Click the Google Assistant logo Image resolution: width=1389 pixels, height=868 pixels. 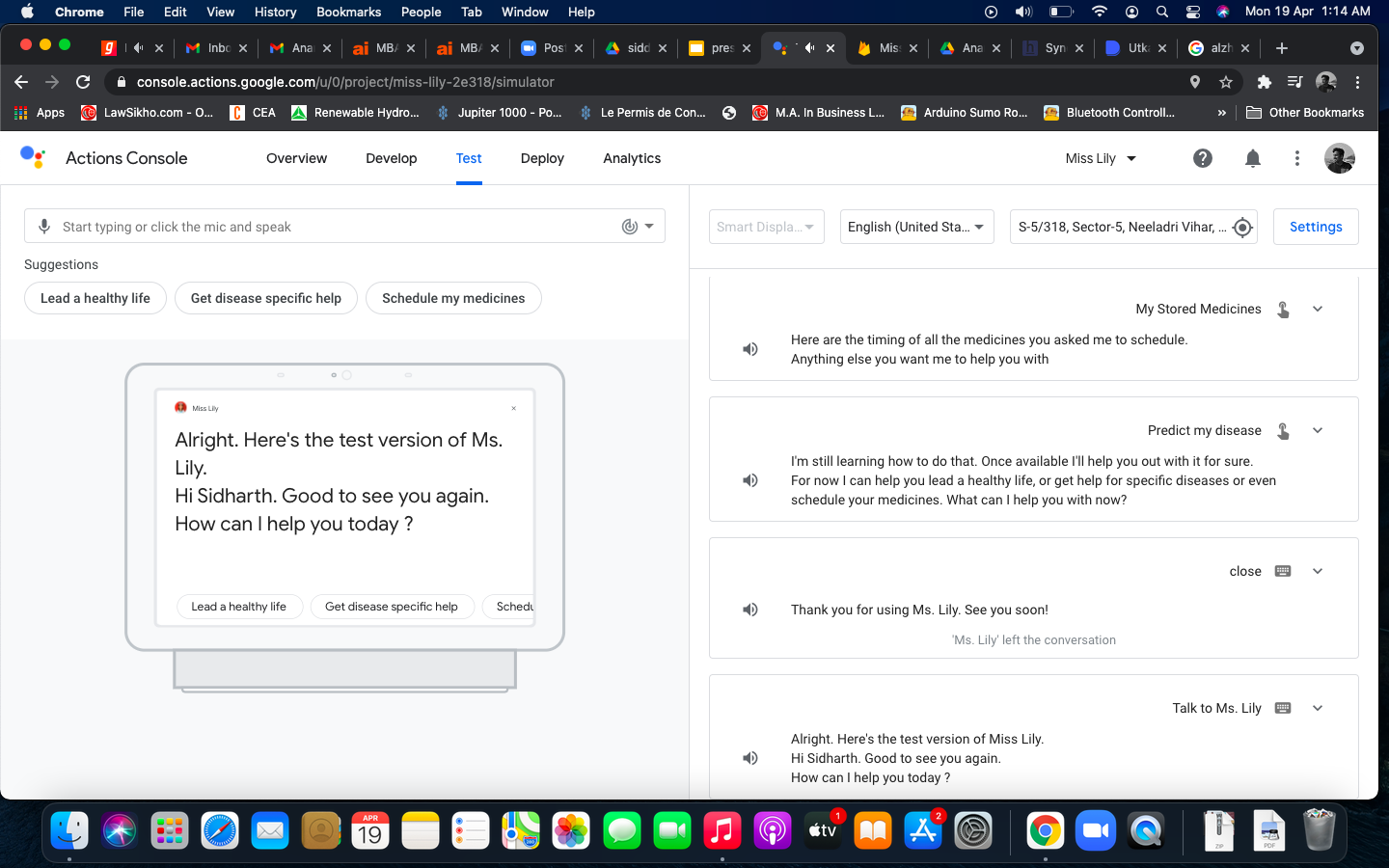(33, 157)
